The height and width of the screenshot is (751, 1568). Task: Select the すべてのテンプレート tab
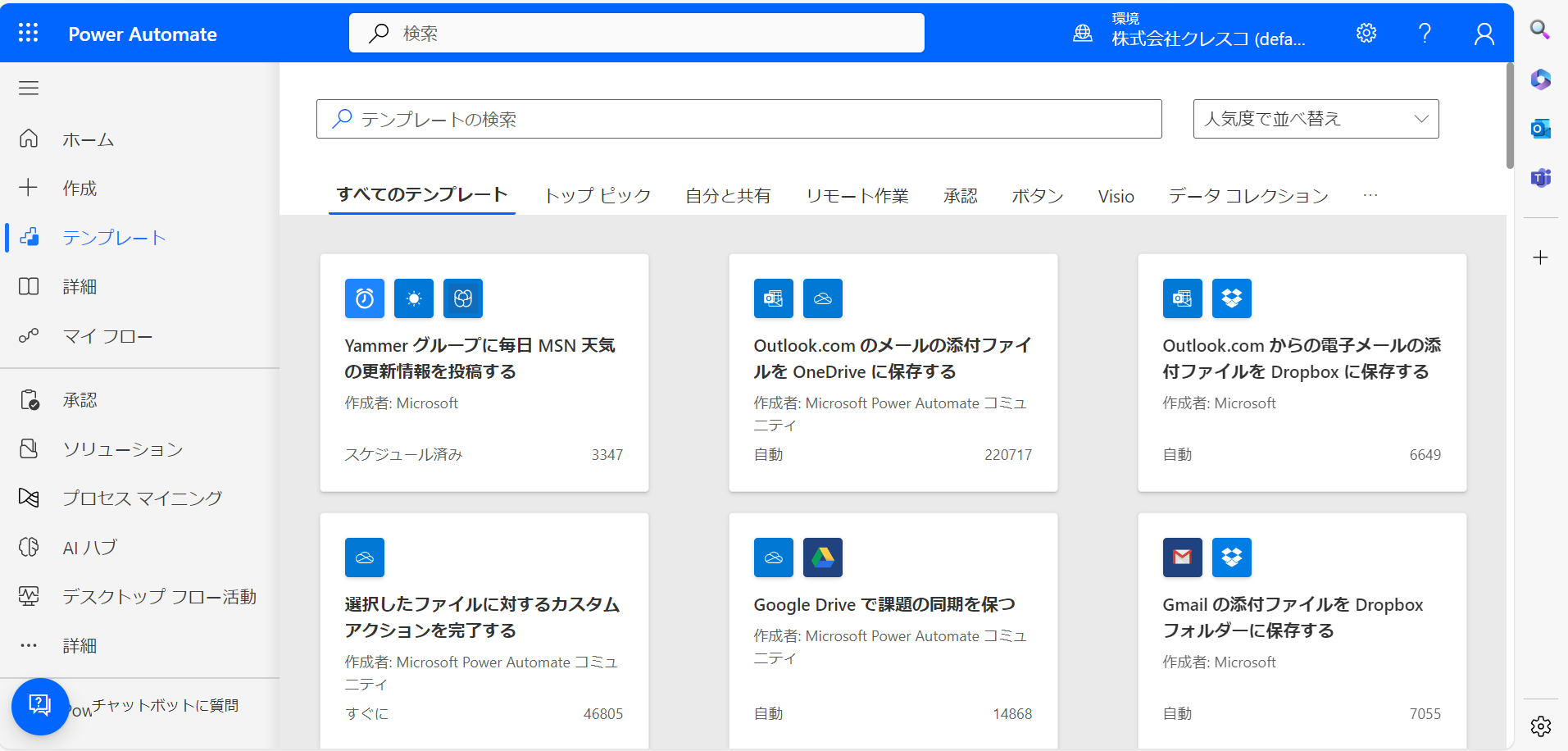point(422,195)
